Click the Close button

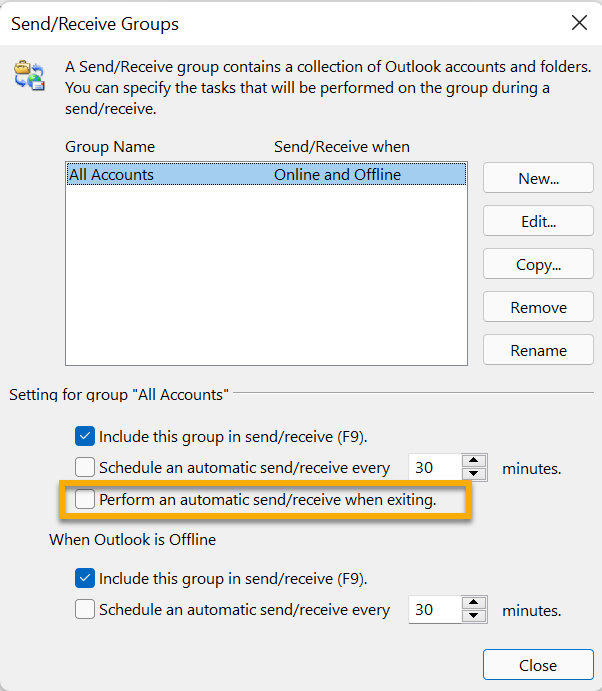pyautogui.click(x=538, y=665)
